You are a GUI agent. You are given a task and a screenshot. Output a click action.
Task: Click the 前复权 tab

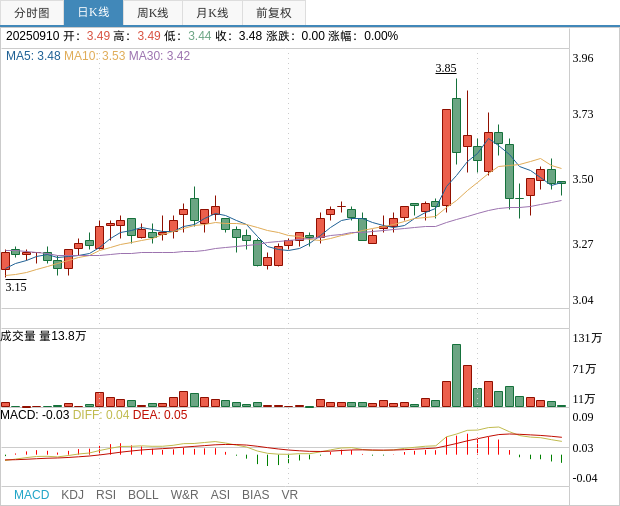(274, 13)
